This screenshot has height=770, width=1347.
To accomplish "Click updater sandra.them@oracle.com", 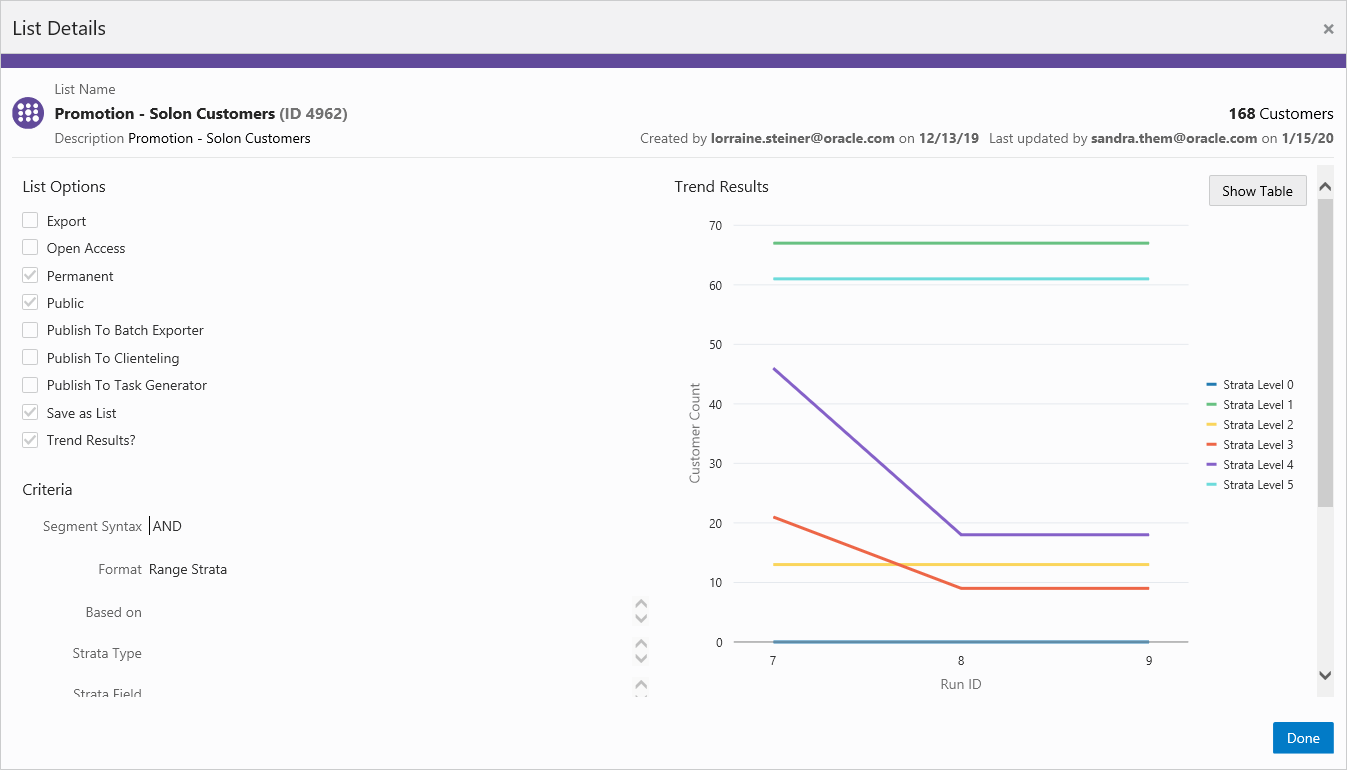I will click(x=1174, y=138).
